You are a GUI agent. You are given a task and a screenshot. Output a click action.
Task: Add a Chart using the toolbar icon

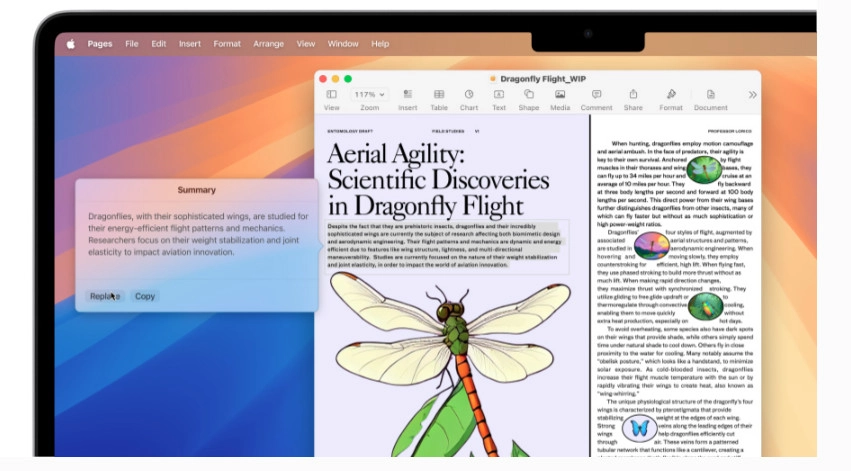click(468, 95)
